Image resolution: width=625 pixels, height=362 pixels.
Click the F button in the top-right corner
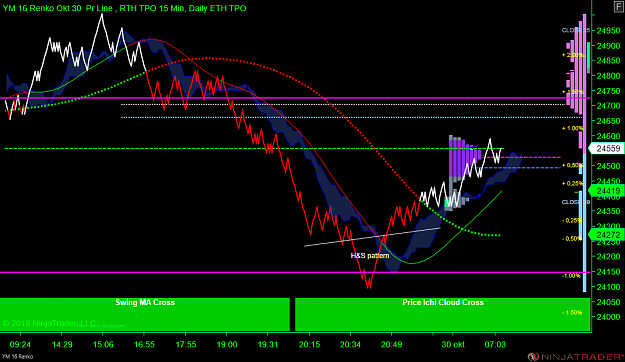click(619, 7)
